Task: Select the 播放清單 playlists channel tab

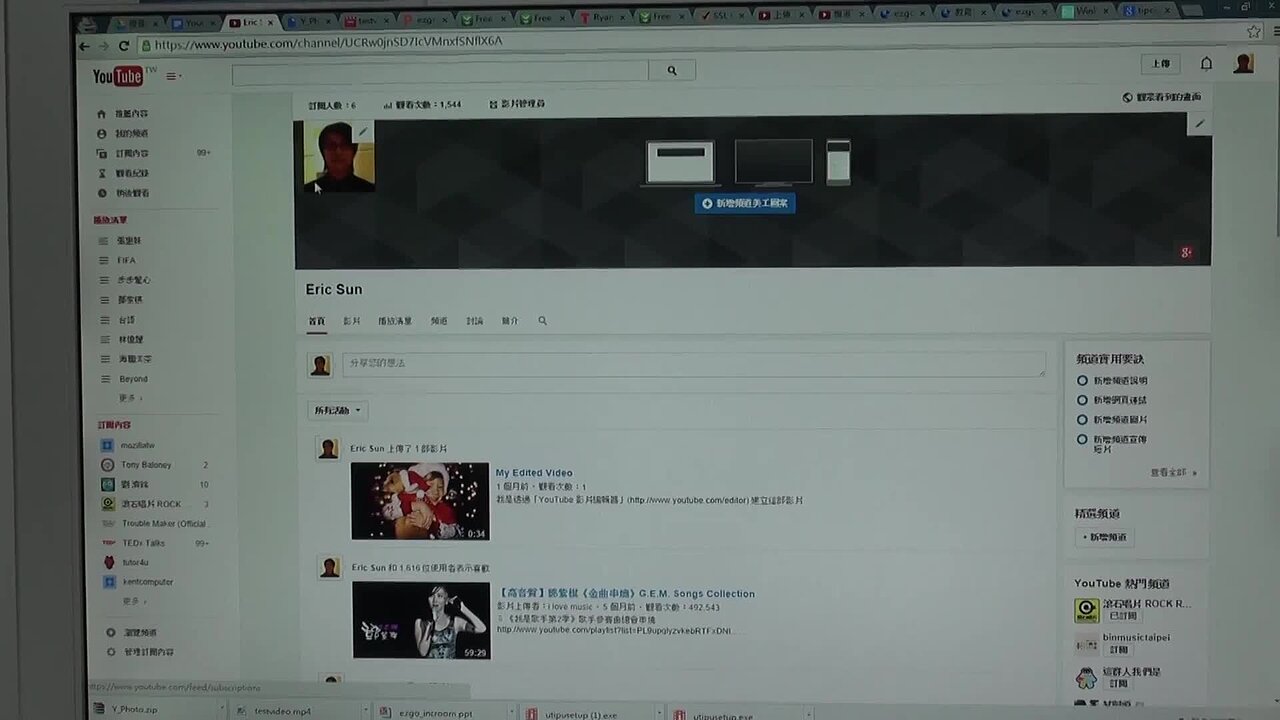Action: point(394,321)
